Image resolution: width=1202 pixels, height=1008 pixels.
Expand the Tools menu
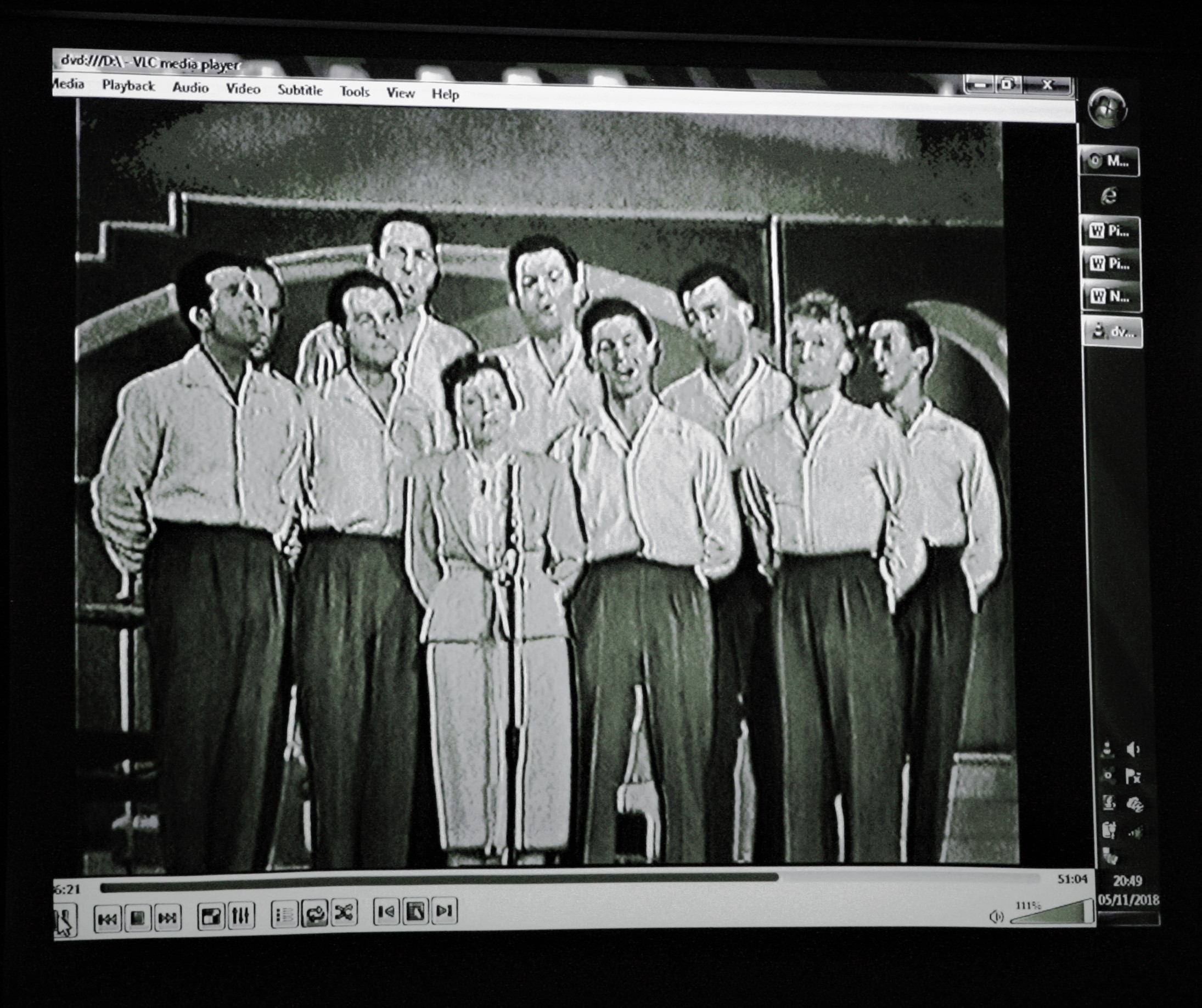355,92
